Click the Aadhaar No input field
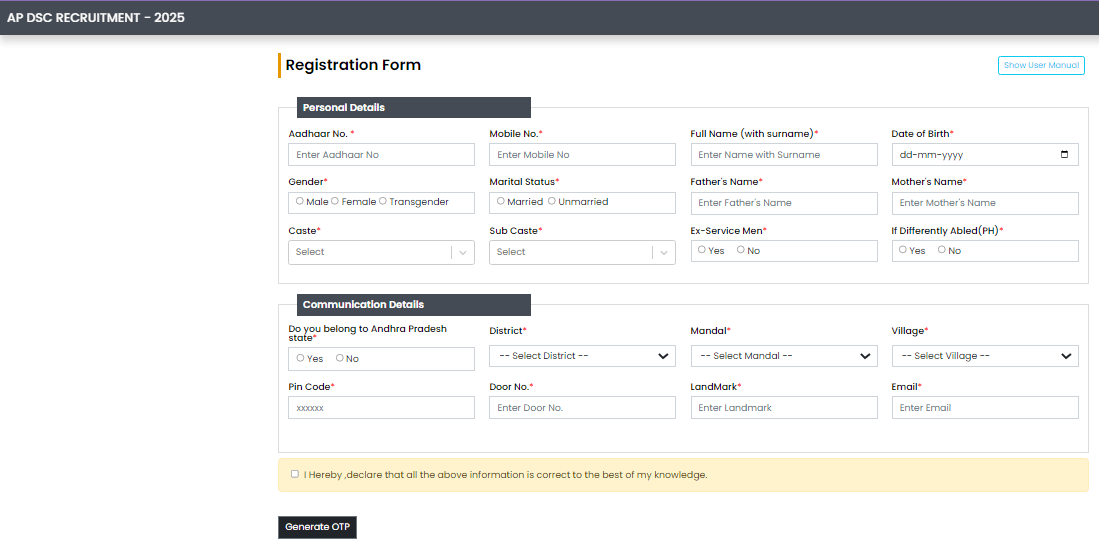 coord(381,155)
